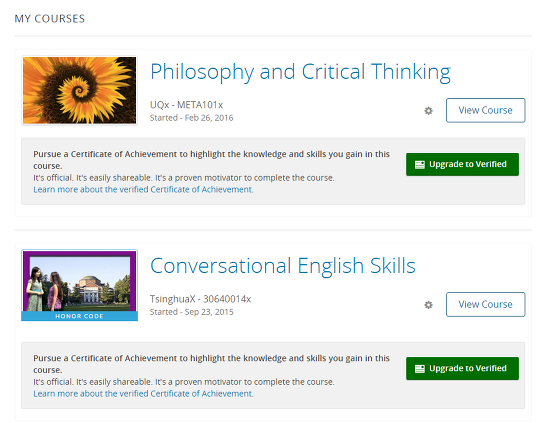Click the Started - Sep 23, 2015 date
Viewport: 540px width, 423px height.
191,312
